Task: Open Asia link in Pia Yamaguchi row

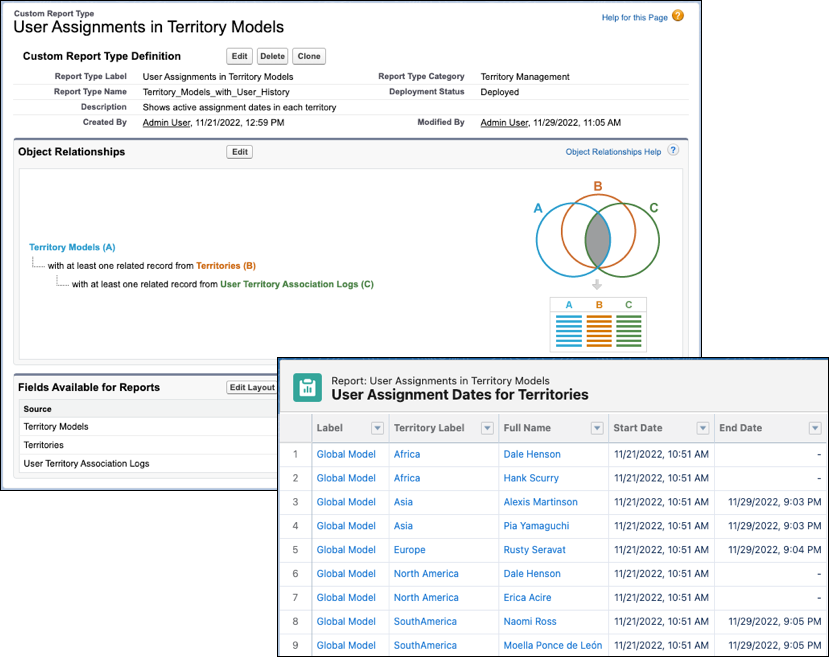Action: click(403, 526)
